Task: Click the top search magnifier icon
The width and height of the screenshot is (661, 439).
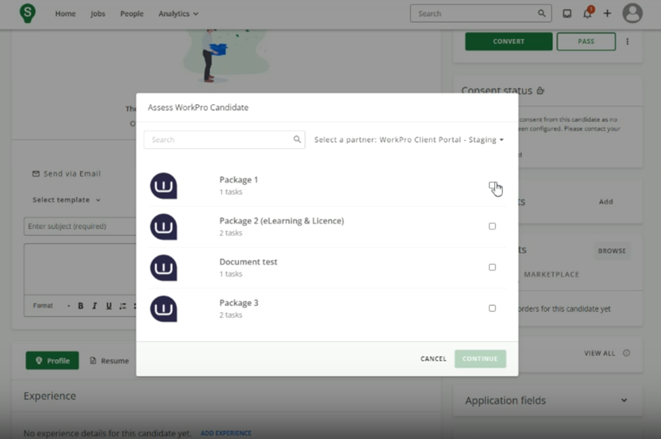Action: tap(542, 13)
